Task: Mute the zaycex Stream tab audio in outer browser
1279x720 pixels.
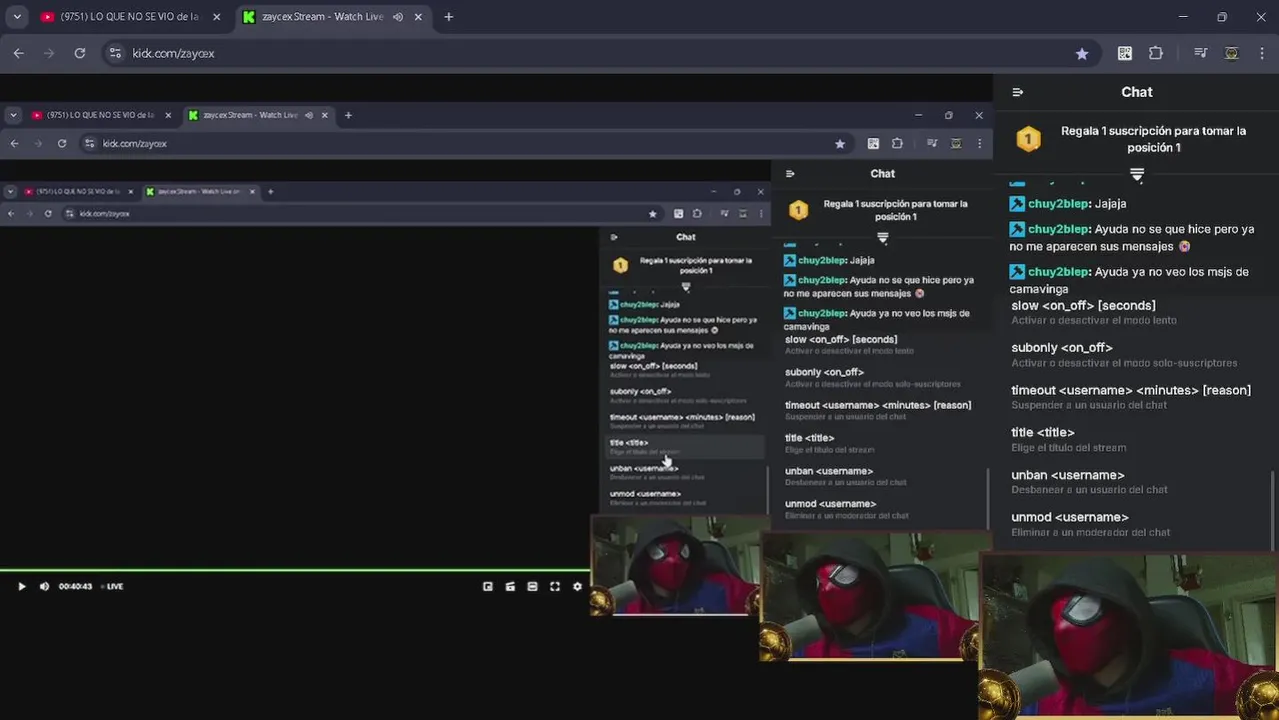Action: [x=398, y=17]
